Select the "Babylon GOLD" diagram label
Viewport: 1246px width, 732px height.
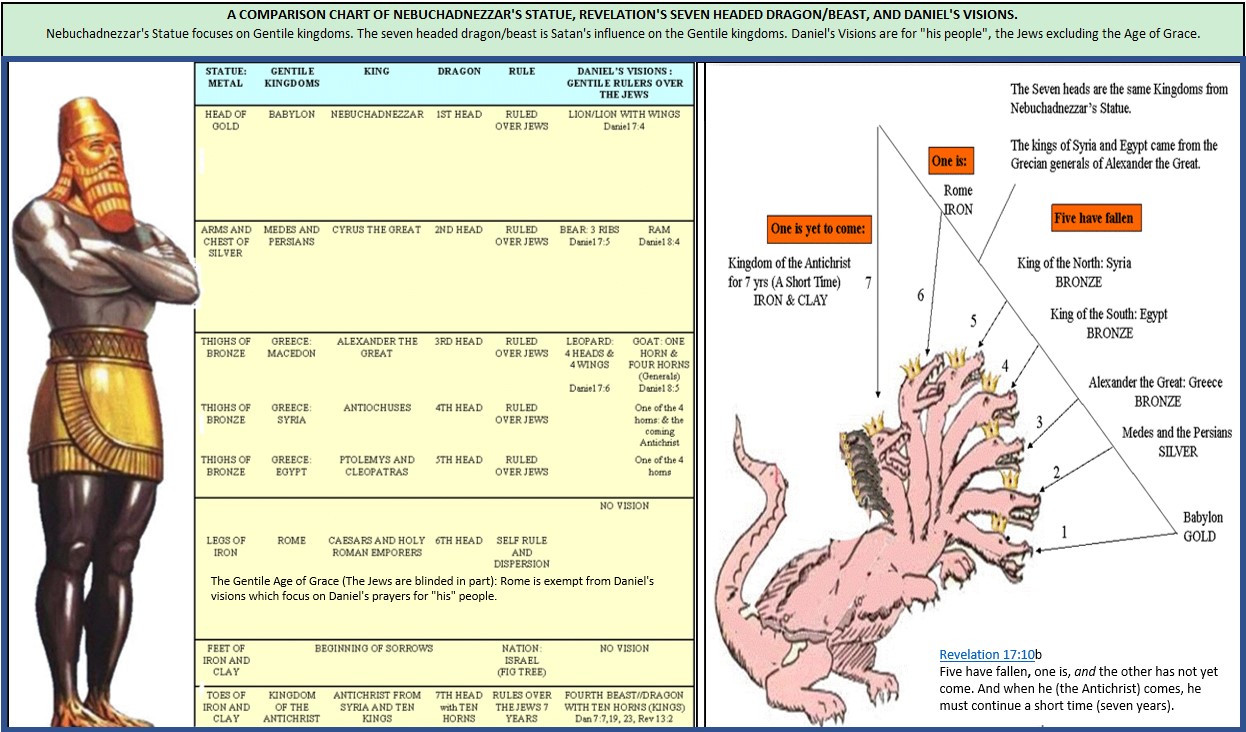[x=1202, y=527]
